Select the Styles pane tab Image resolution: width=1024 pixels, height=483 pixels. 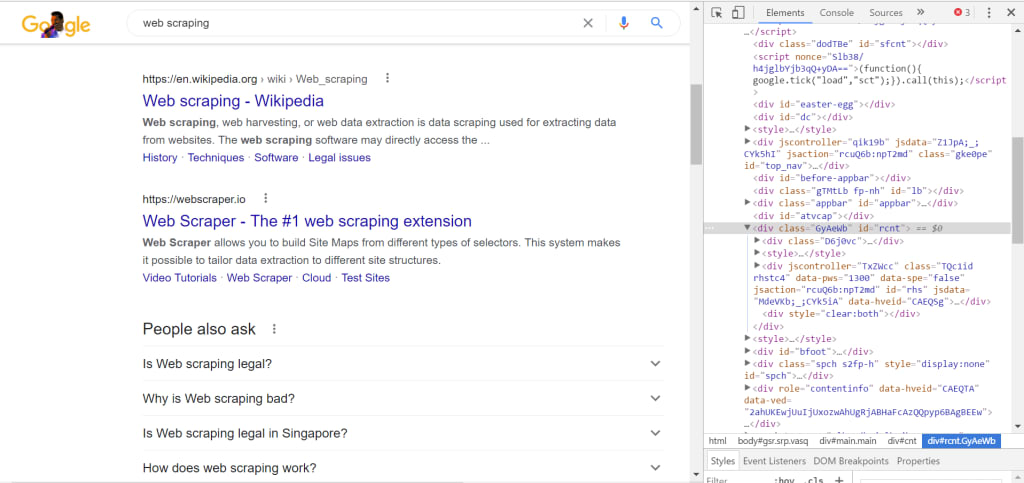(x=723, y=461)
